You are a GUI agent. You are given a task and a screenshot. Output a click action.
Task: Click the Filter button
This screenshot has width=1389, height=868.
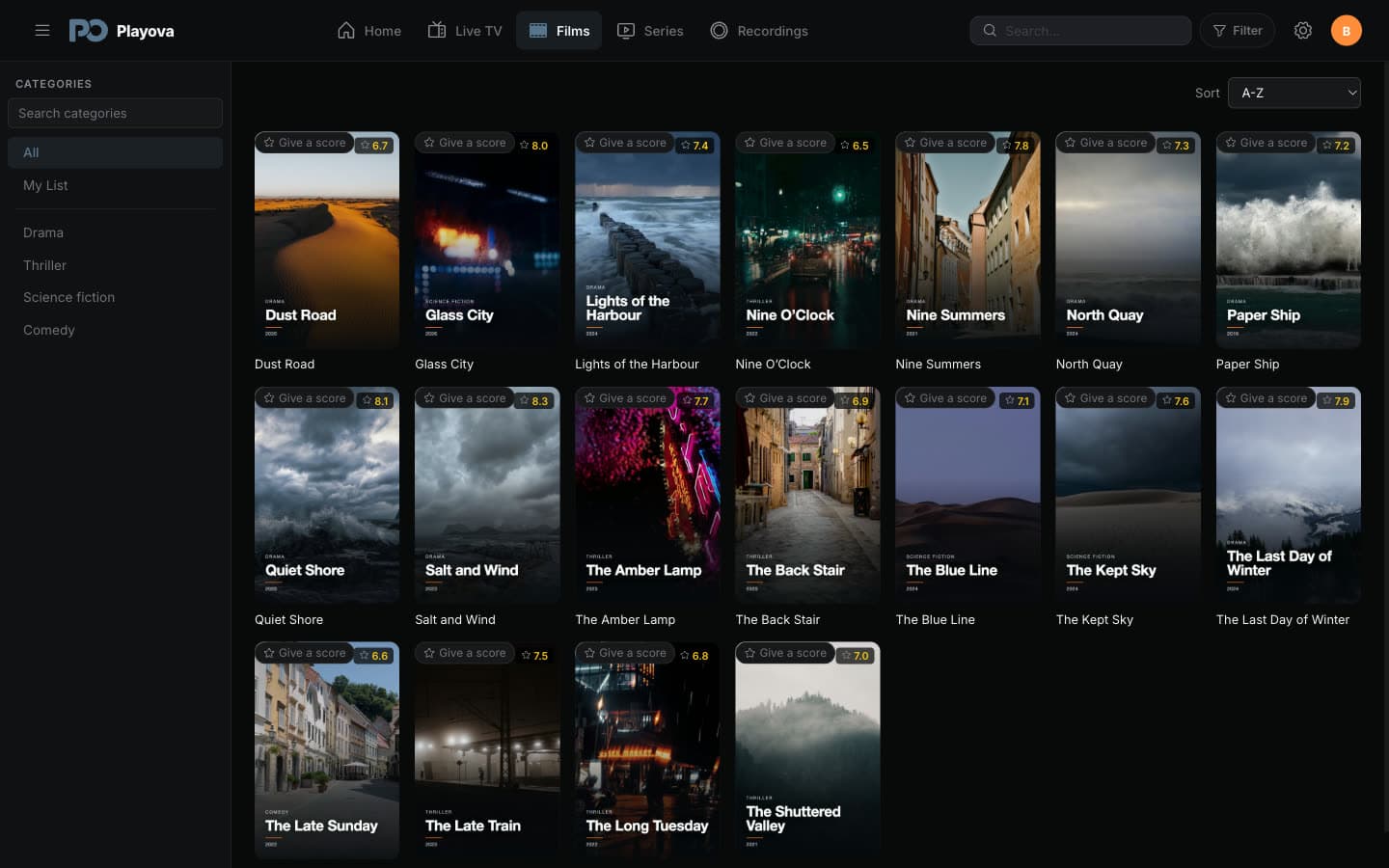pos(1238,31)
